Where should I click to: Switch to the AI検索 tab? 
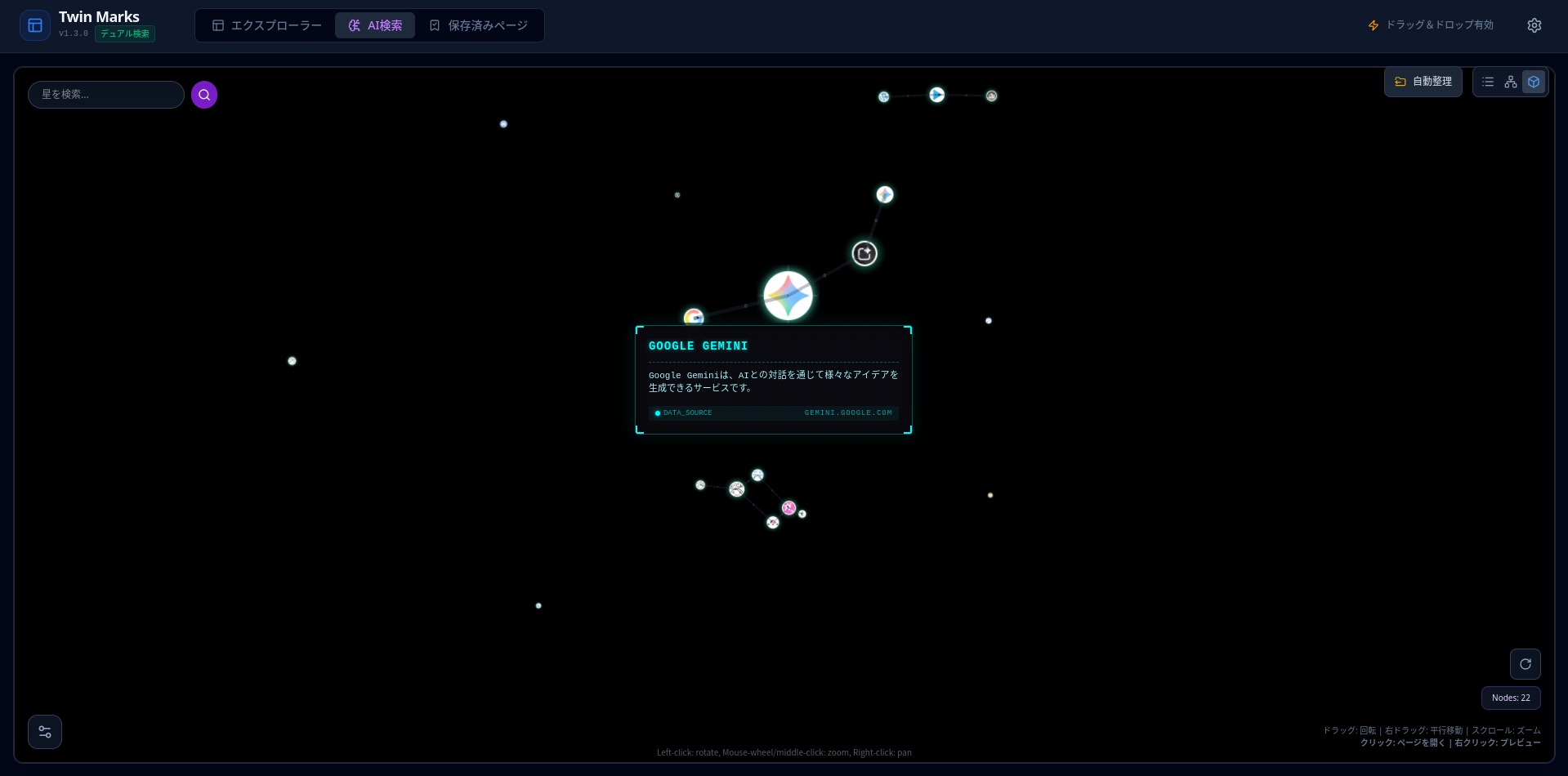[x=375, y=25]
